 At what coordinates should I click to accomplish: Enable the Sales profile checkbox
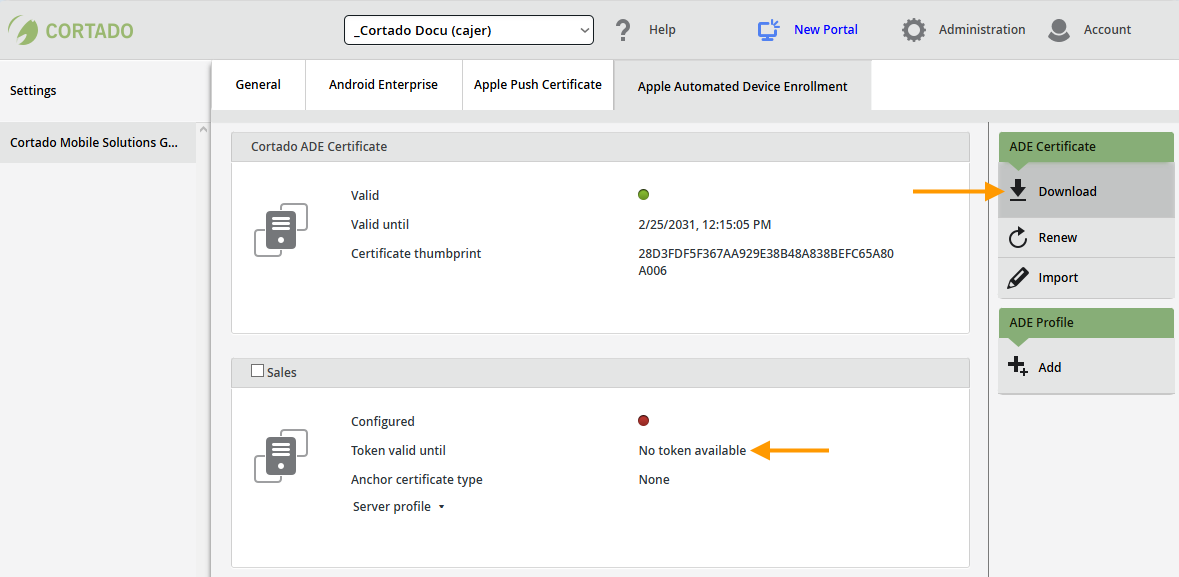tap(256, 370)
